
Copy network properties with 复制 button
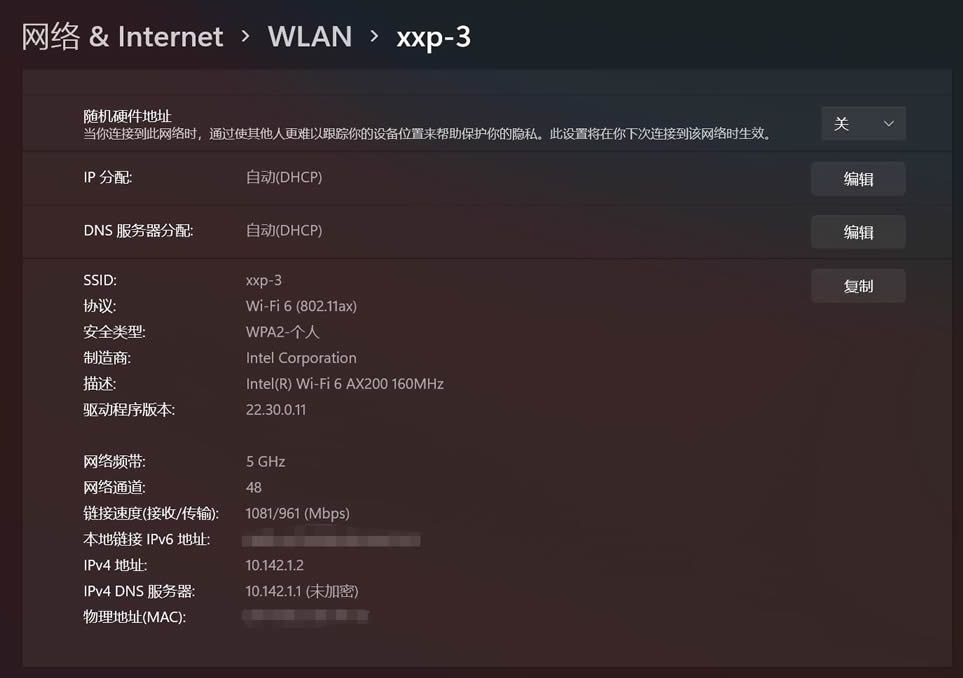pyautogui.click(x=858, y=286)
